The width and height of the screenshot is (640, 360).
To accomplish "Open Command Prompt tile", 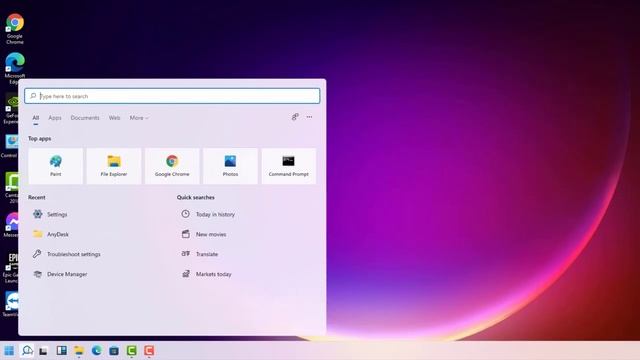I will tap(289, 166).
